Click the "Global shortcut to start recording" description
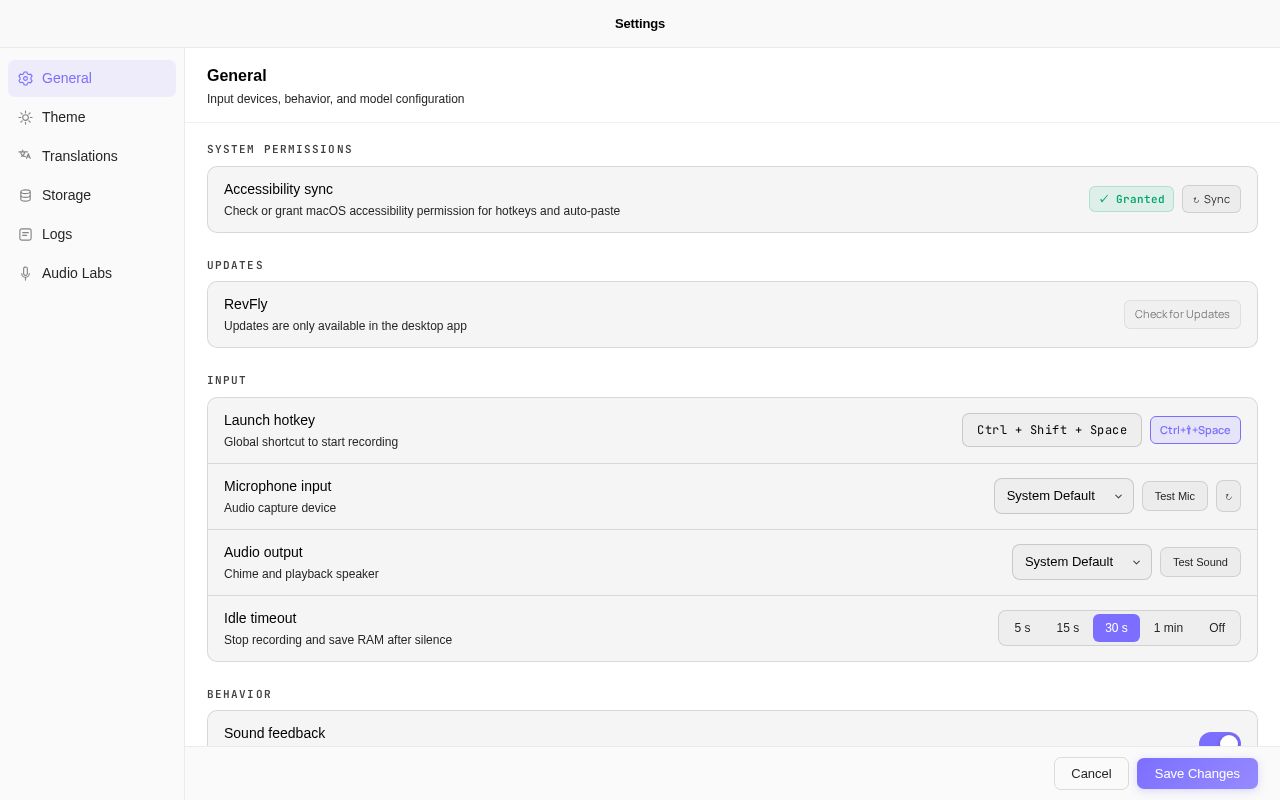This screenshot has height=800, width=1280. click(x=311, y=442)
